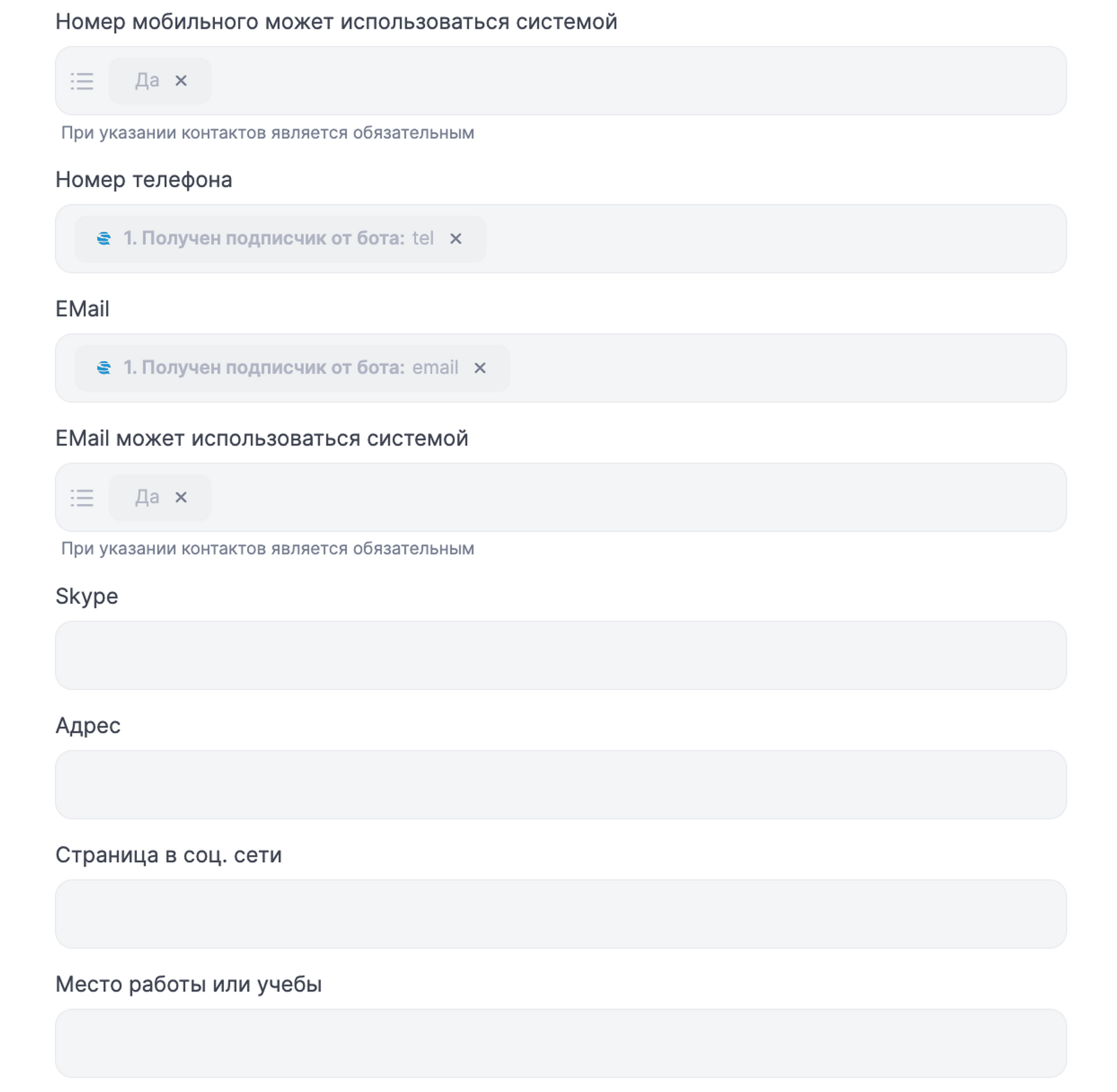Focus the Место работы или учебы field

(561, 1043)
